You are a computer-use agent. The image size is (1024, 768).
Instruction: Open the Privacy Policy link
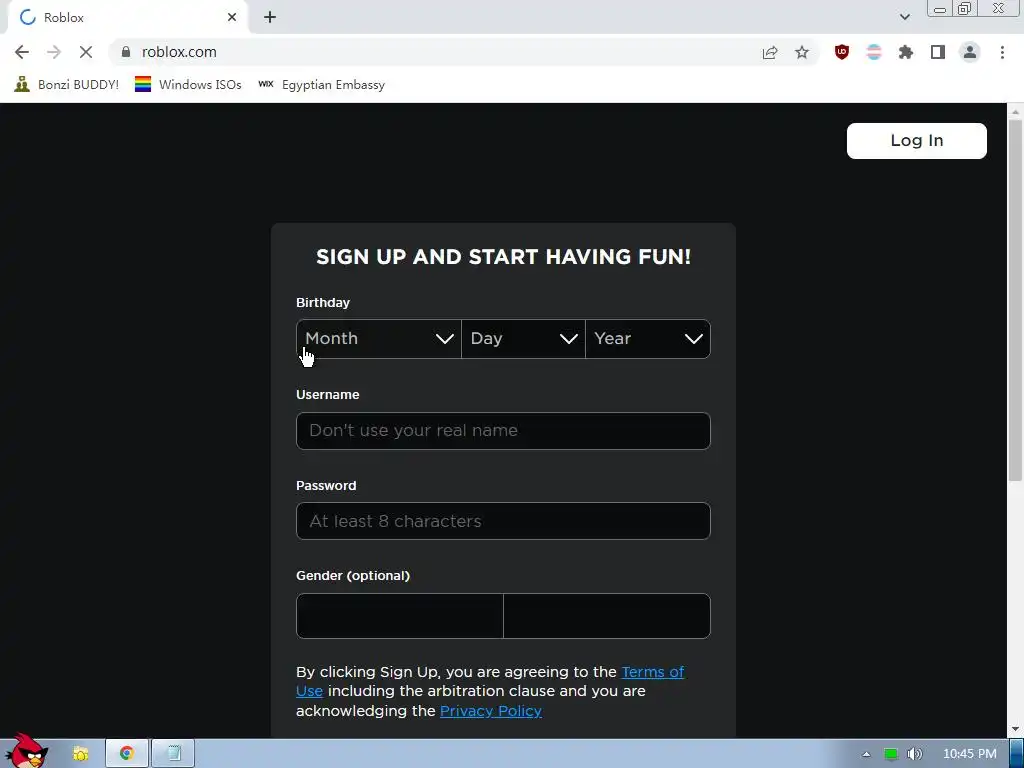click(x=490, y=711)
